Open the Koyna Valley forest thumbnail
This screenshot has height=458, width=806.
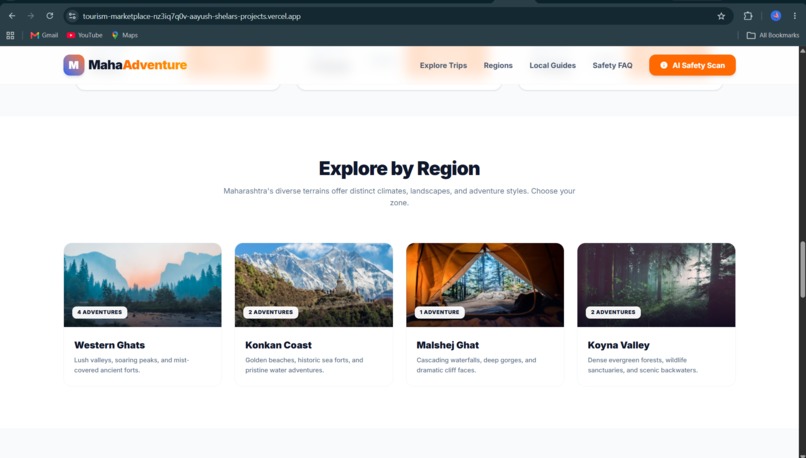coord(656,285)
